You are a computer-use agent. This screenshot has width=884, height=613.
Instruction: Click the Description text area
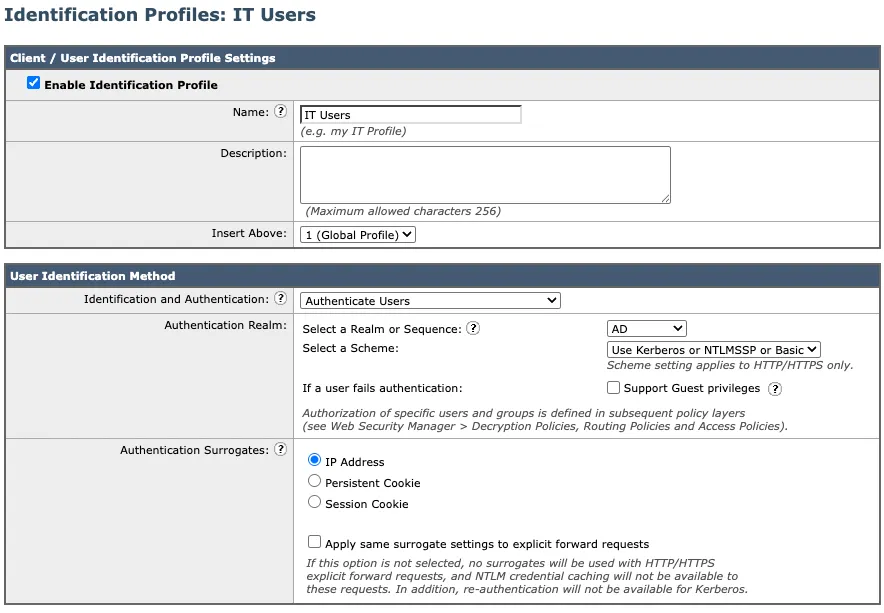485,174
